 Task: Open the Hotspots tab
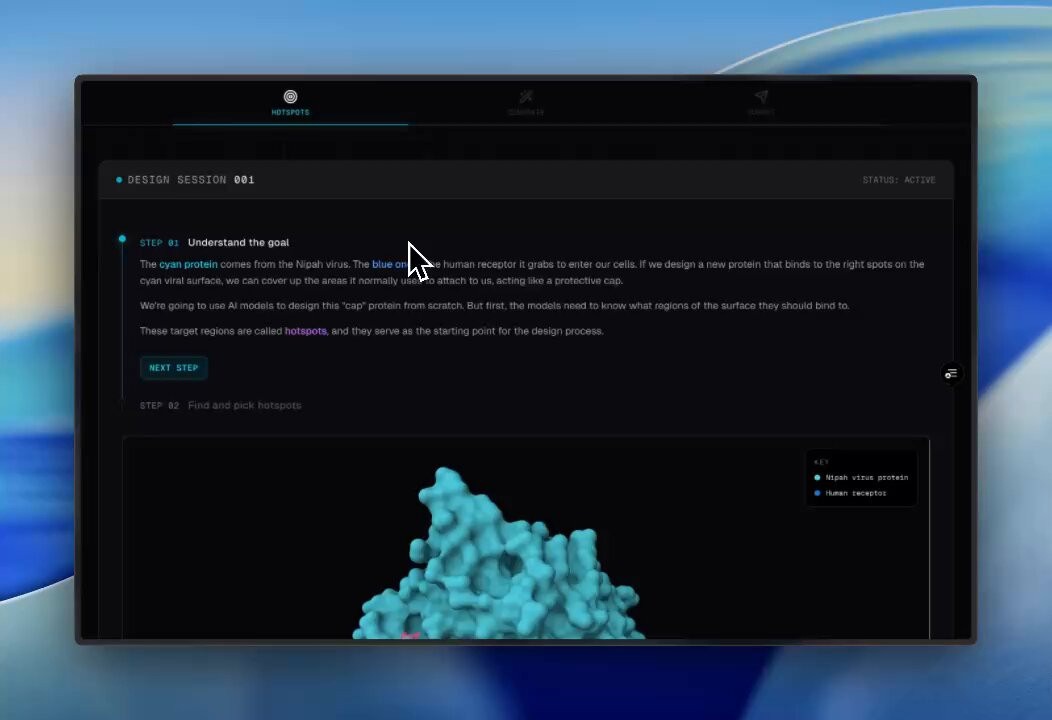[291, 103]
